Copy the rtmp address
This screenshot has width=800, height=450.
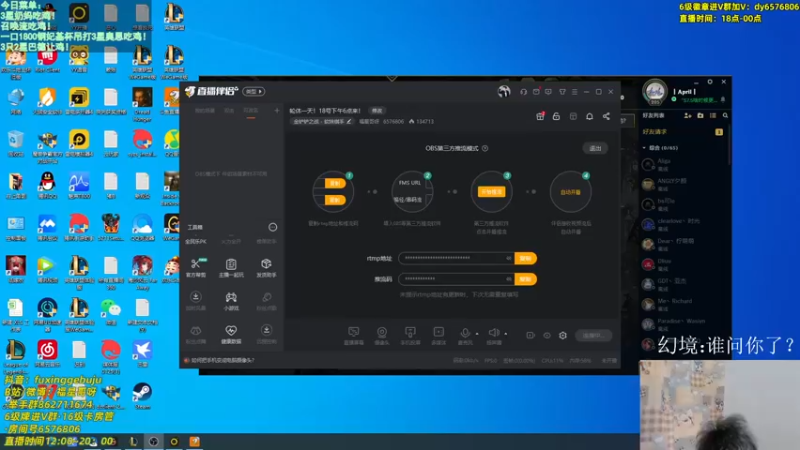click(526, 258)
